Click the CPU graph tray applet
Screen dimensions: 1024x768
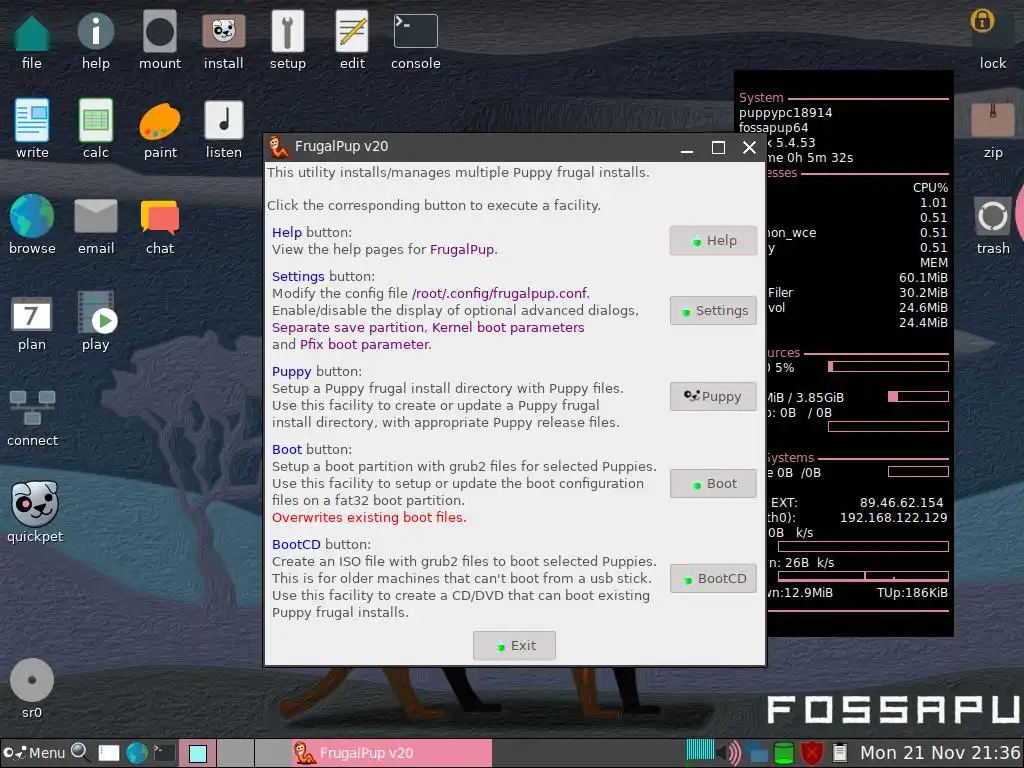(699, 750)
